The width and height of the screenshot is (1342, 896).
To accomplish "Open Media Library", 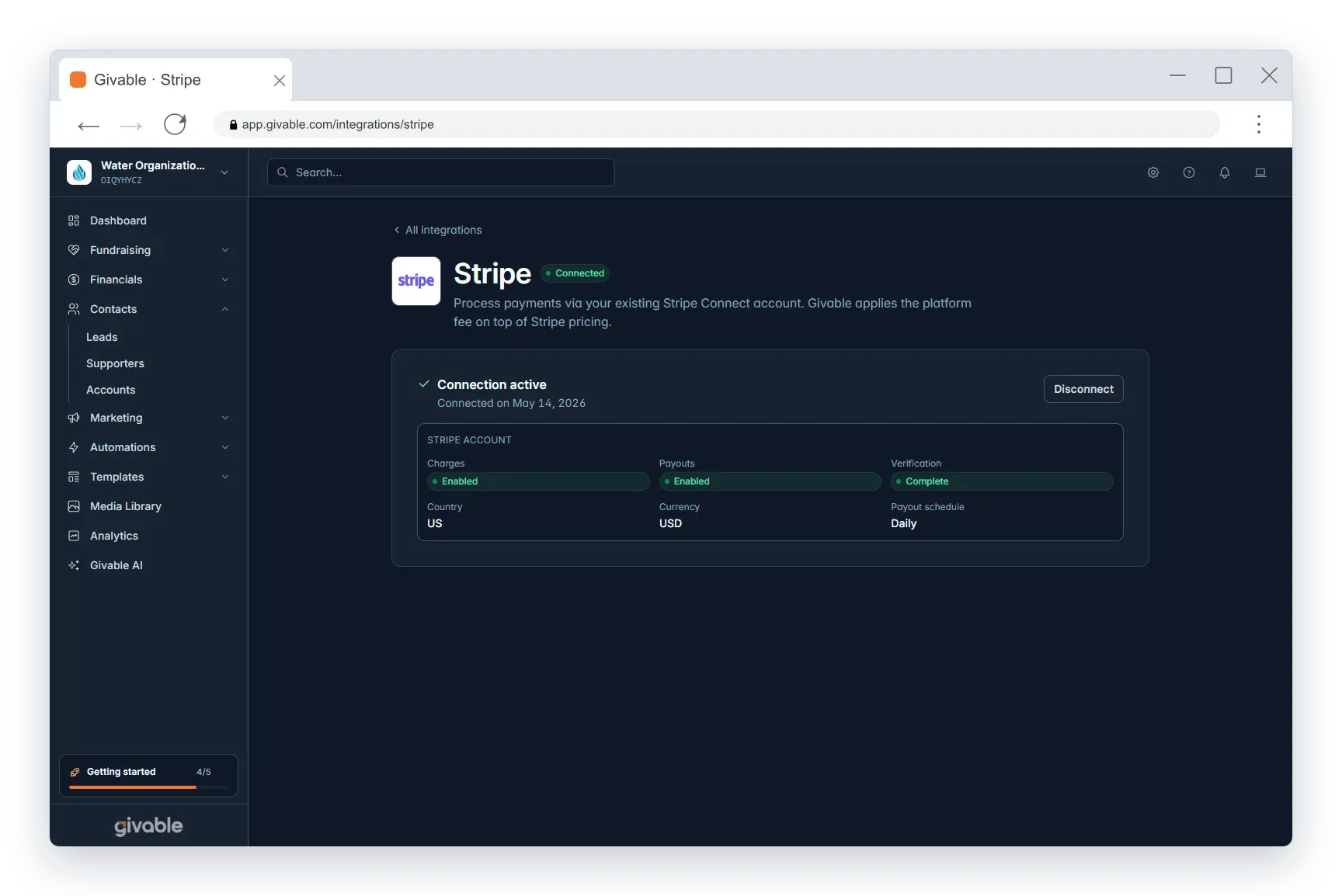I will [149, 506].
